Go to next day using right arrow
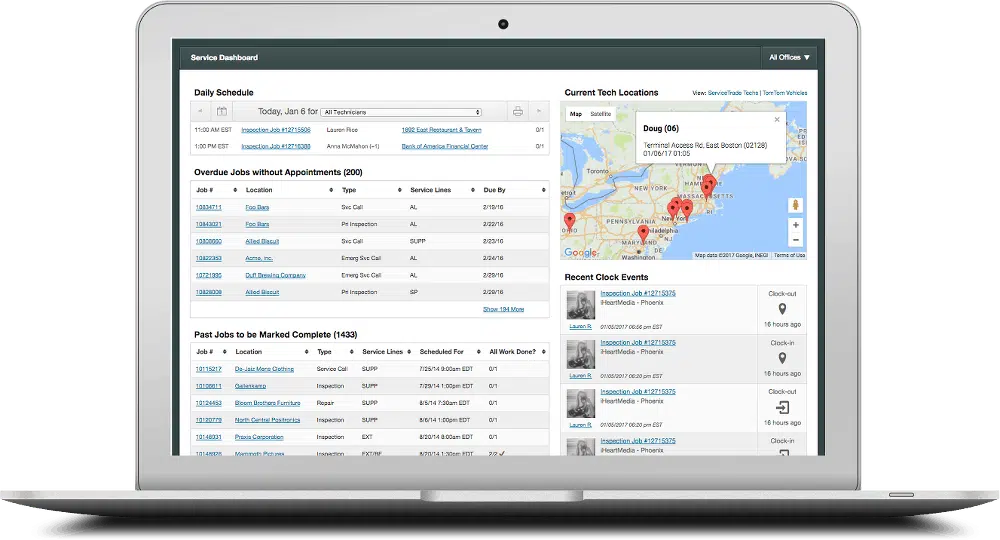Screen dimensions: 1000x540 [x=540, y=112]
